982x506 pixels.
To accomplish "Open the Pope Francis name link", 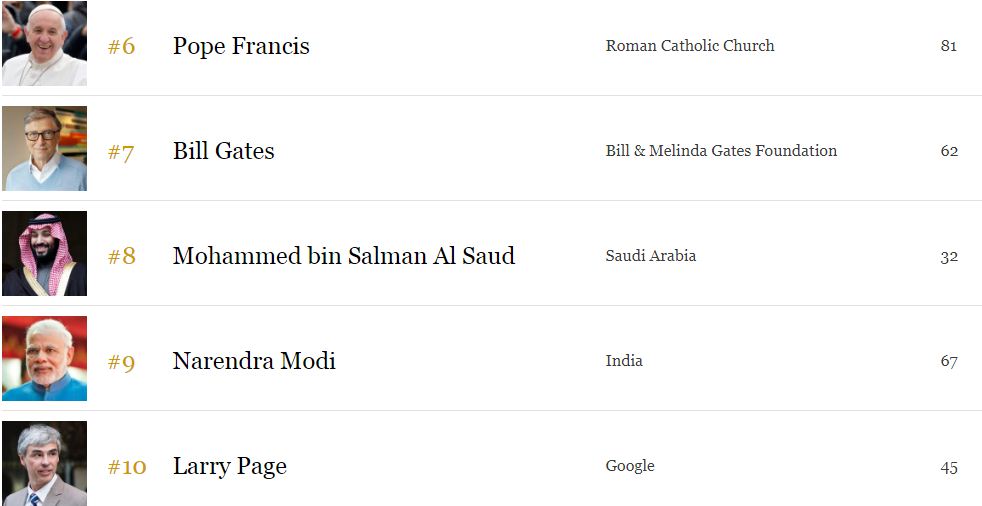I will [x=241, y=46].
